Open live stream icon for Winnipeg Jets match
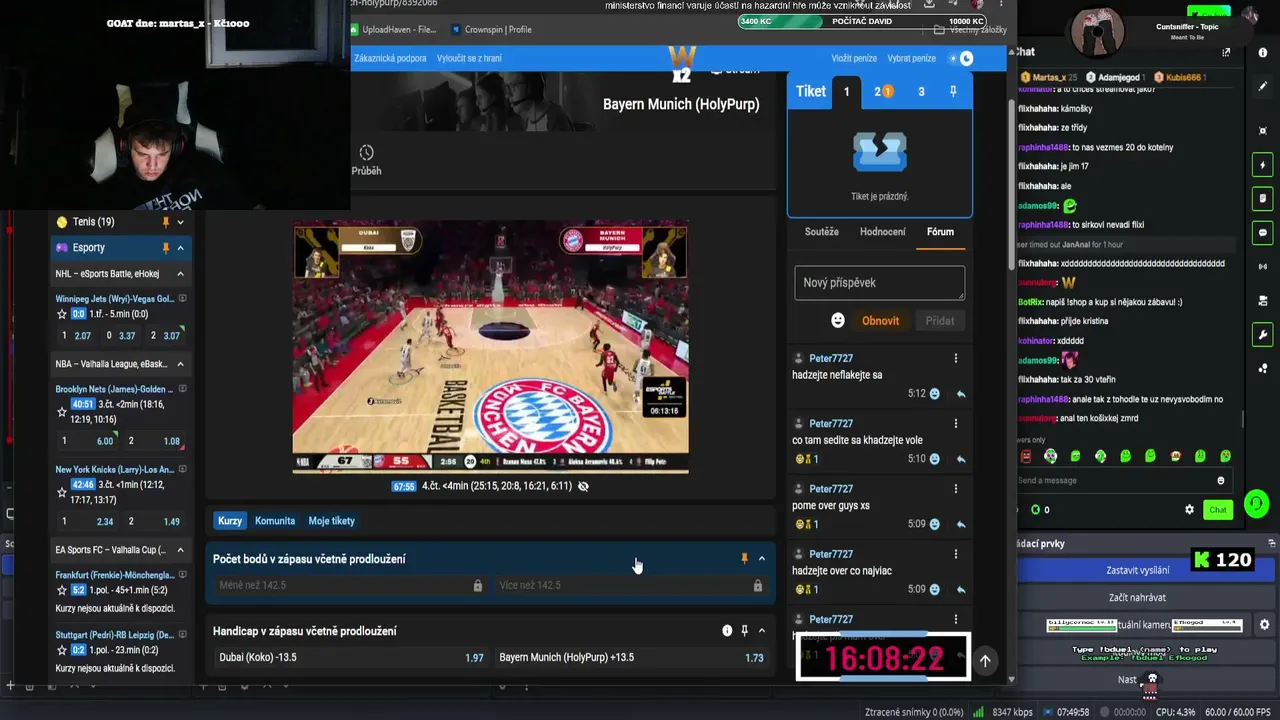The height and width of the screenshot is (720, 1280). (182, 299)
